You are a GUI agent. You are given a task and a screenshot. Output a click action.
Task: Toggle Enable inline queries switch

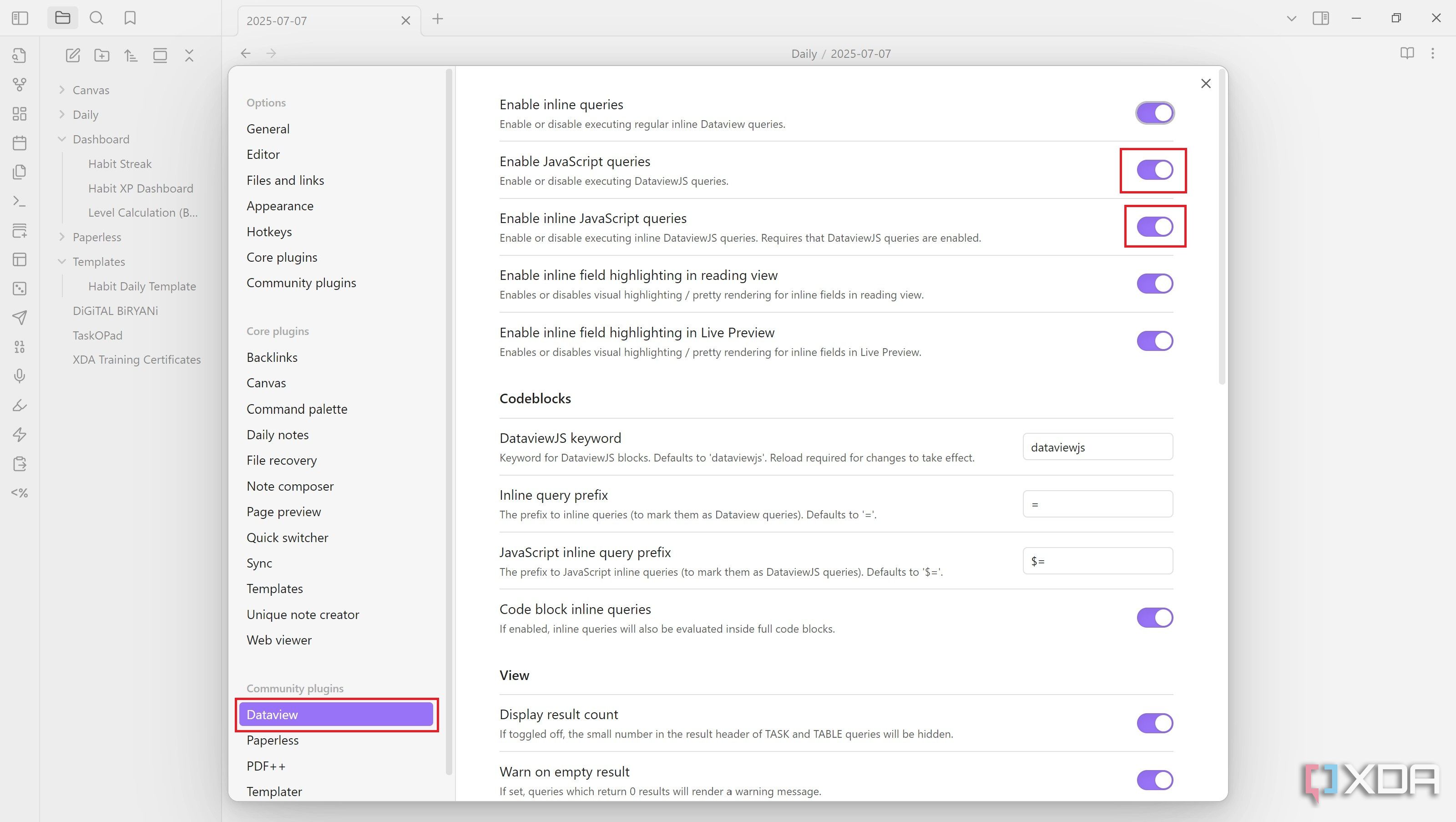point(1155,113)
